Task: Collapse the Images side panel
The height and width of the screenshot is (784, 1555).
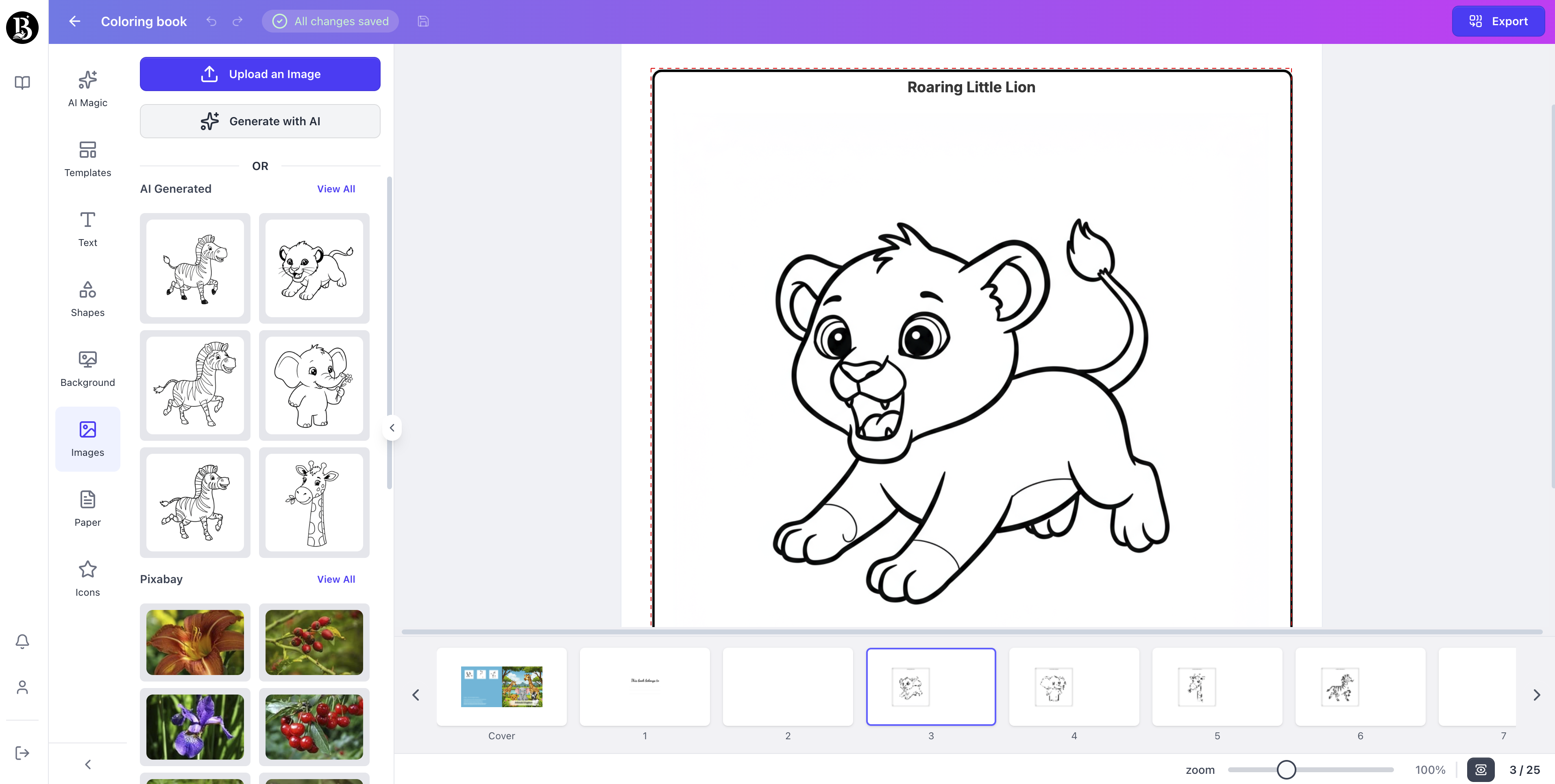Action: pos(392,427)
